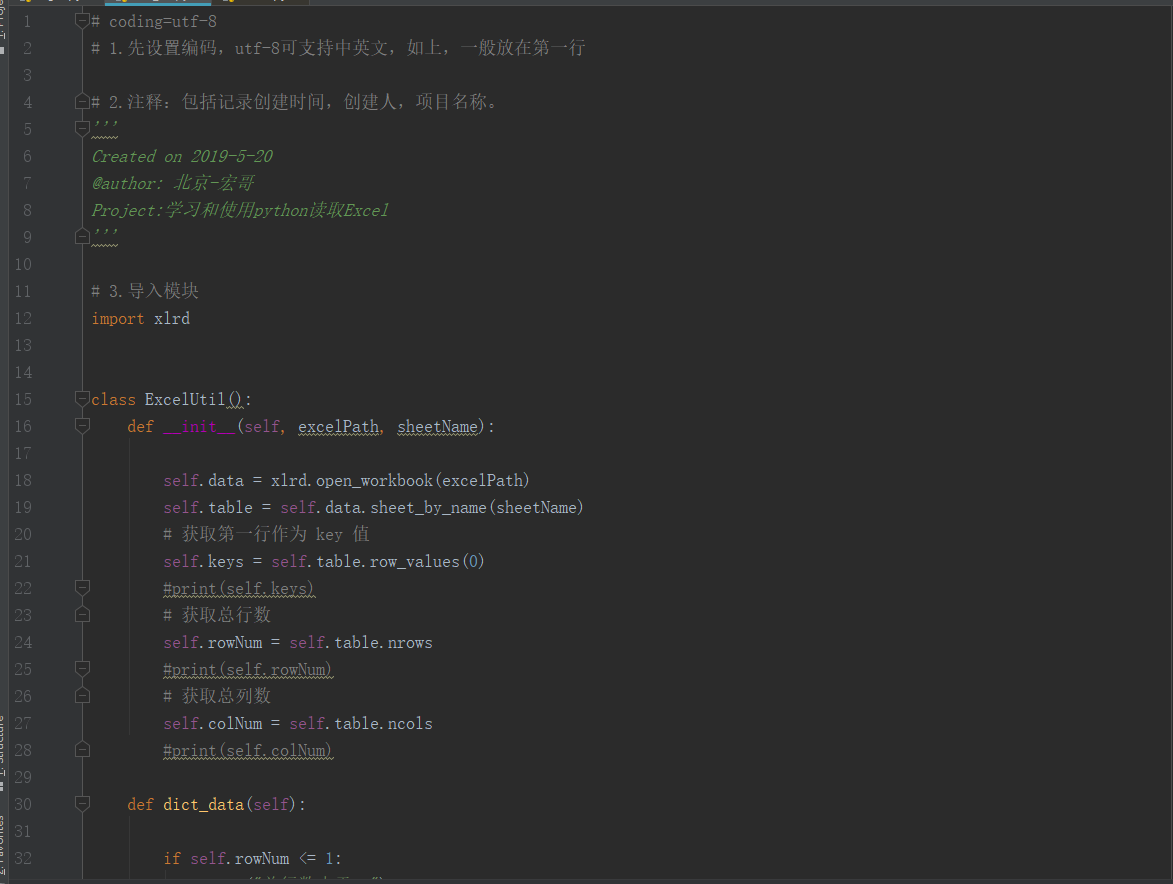The width and height of the screenshot is (1173, 884).
Task: Click line number 24 in the gutter
Action: [x=23, y=642]
